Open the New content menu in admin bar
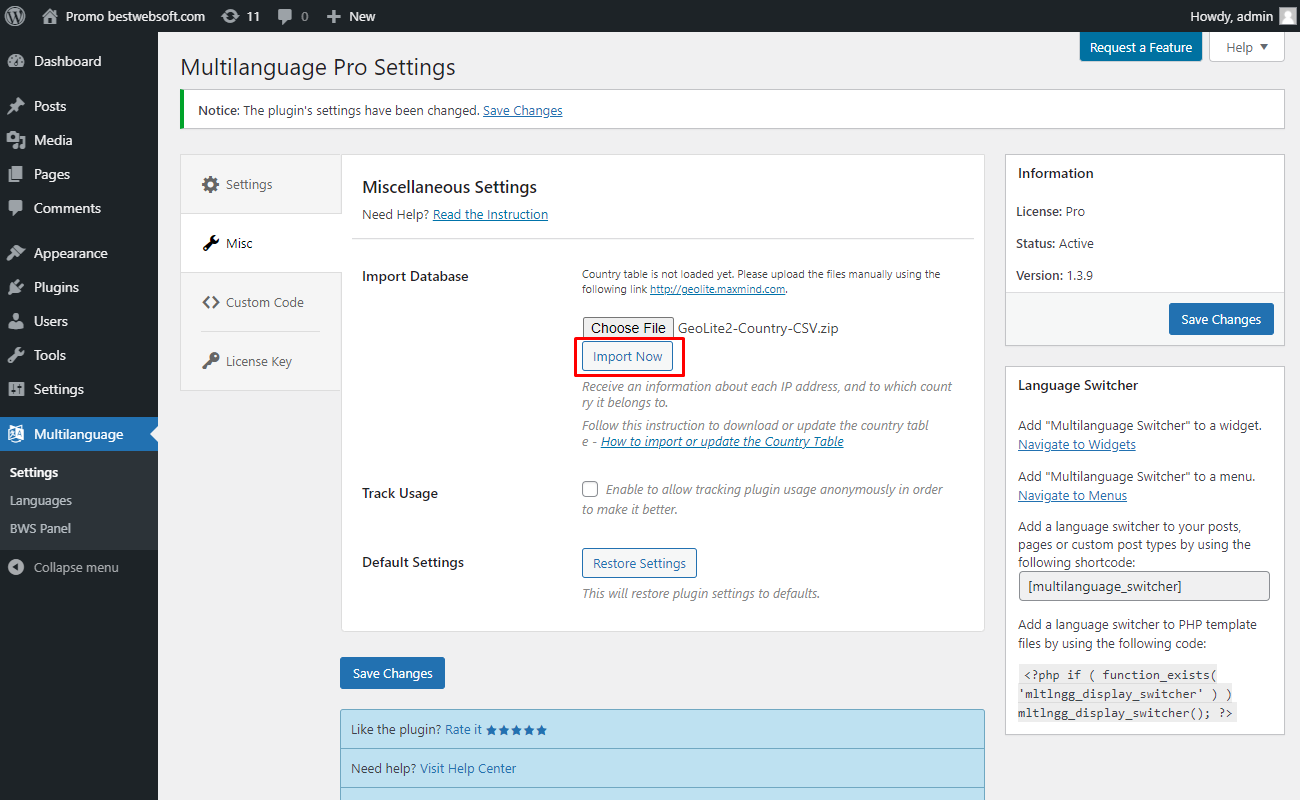The height and width of the screenshot is (800, 1300). pos(351,16)
